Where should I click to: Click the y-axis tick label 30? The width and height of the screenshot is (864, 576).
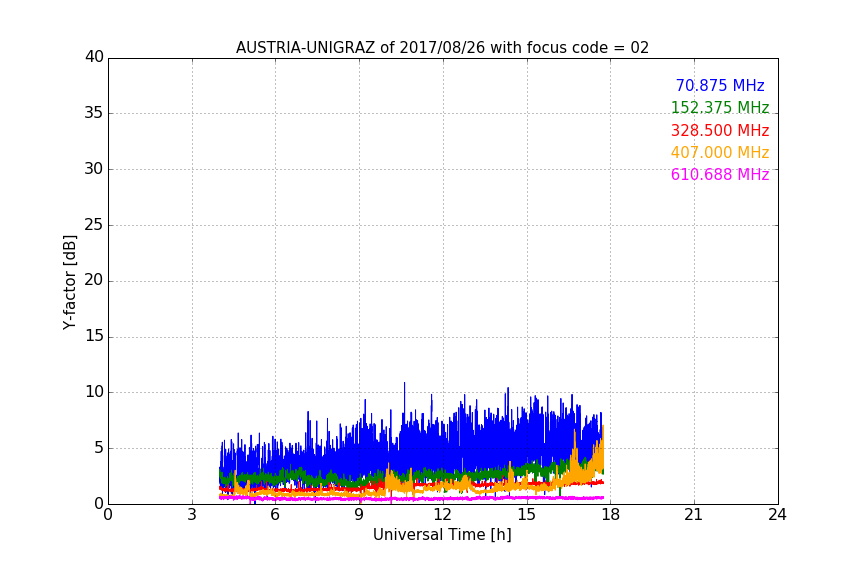point(94,169)
